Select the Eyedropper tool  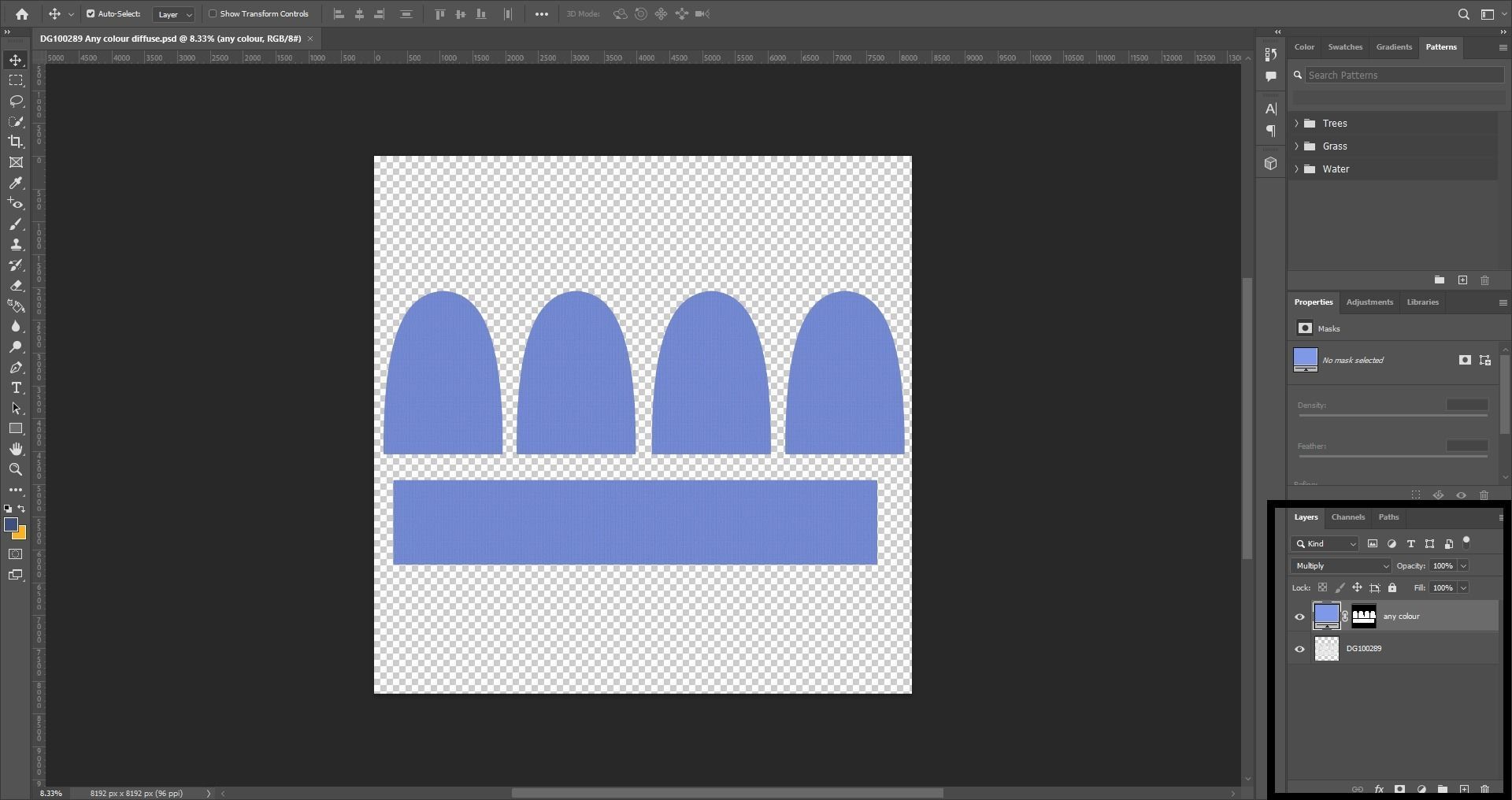pyautogui.click(x=16, y=183)
